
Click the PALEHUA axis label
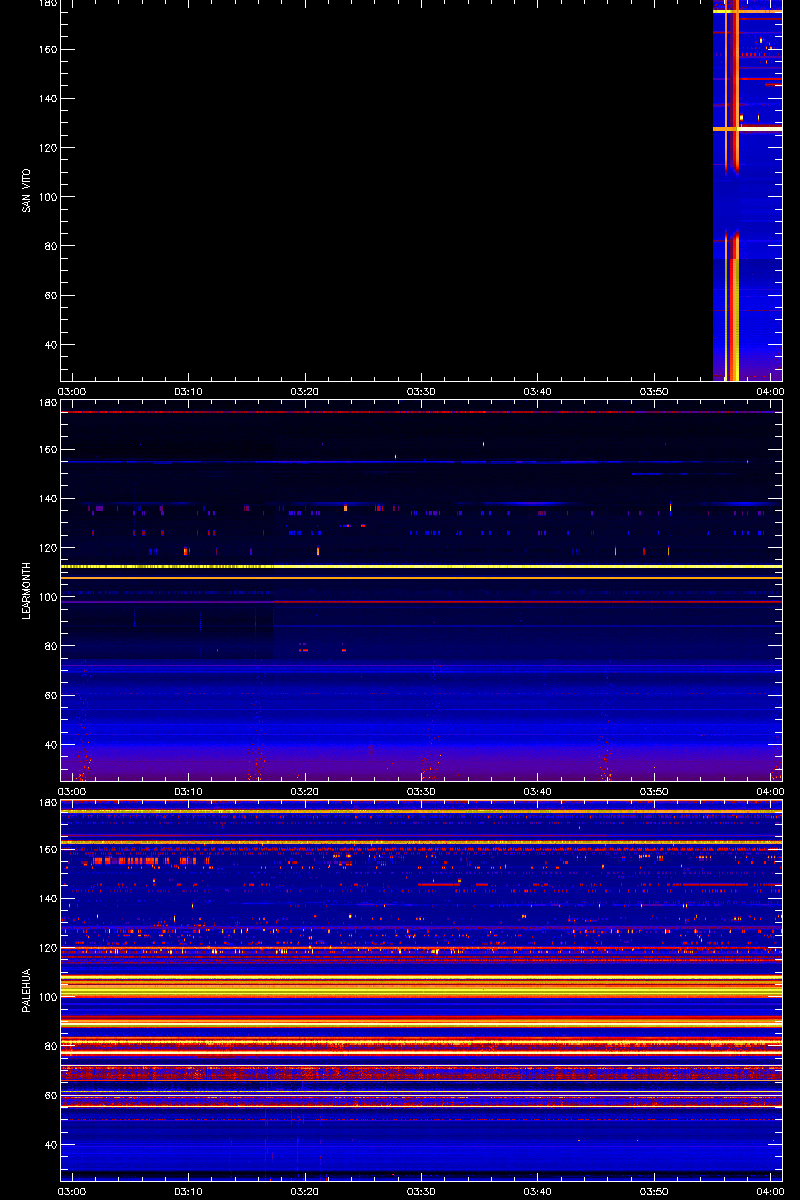pyautogui.click(x=27, y=990)
